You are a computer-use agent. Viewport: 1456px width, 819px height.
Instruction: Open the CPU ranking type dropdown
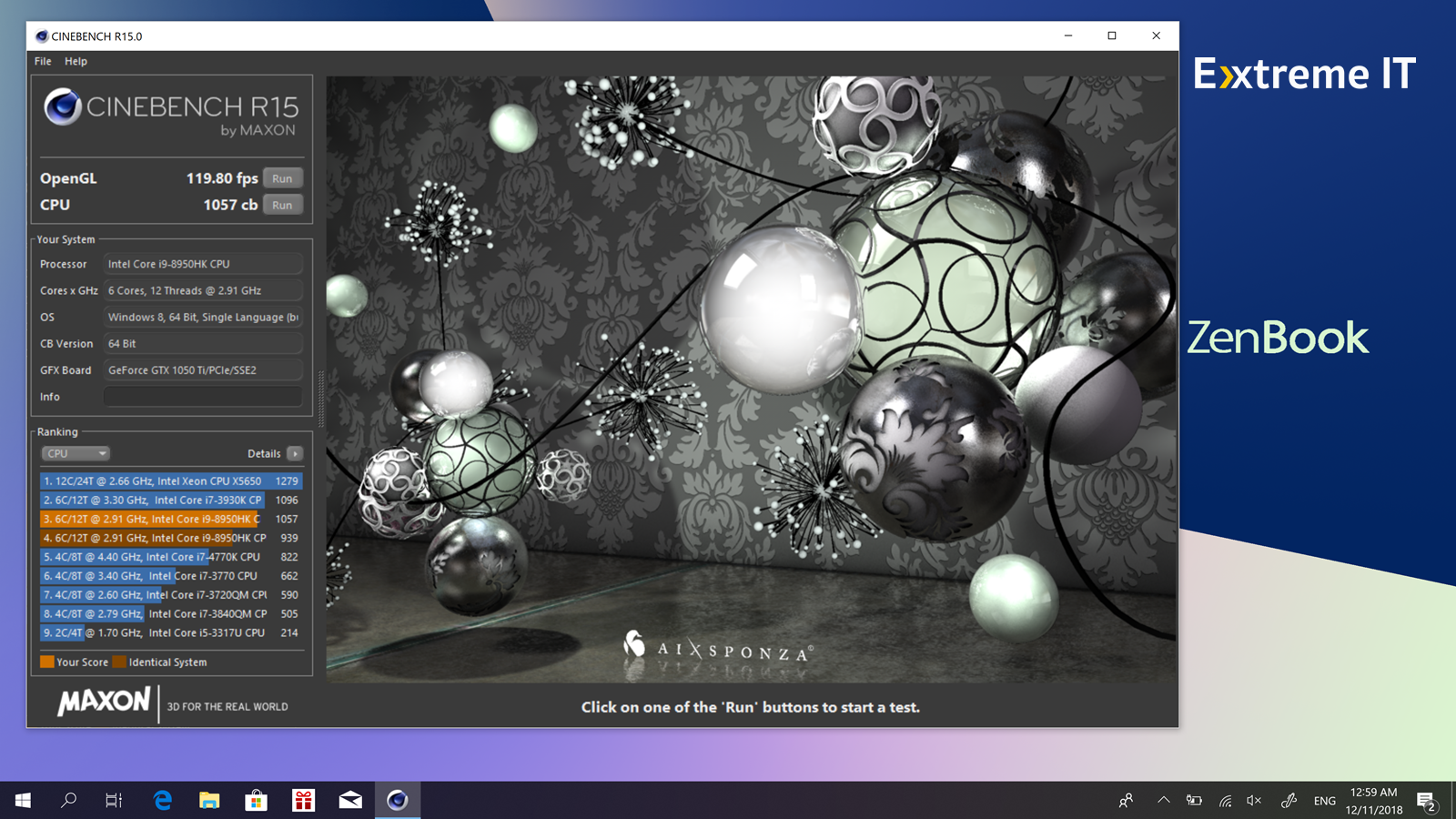pyautogui.click(x=76, y=453)
